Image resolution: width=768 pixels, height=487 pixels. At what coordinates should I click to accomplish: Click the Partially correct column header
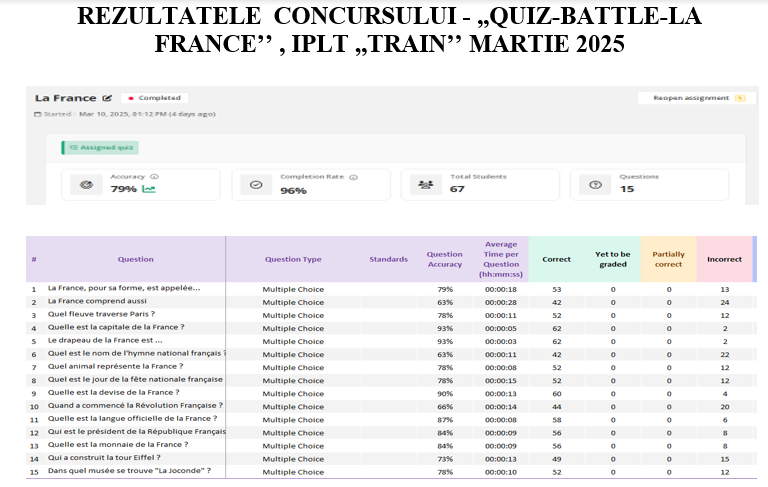pyautogui.click(x=668, y=259)
